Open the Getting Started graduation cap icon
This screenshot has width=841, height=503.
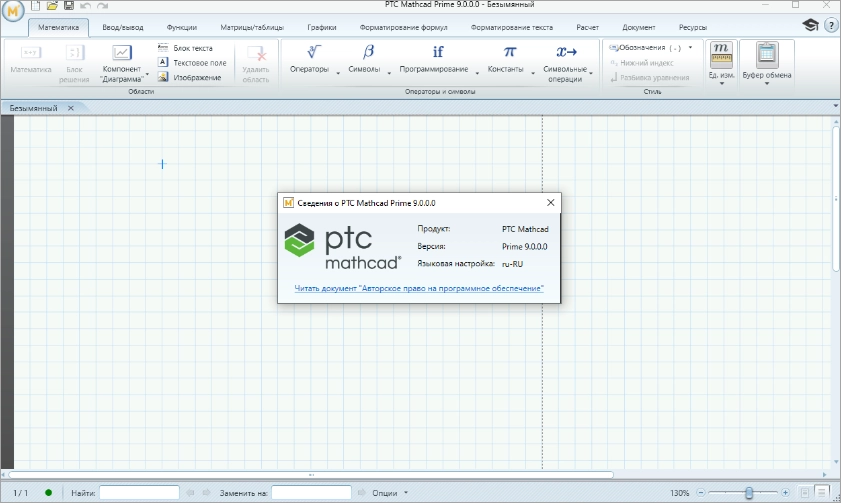(x=810, y=25)
